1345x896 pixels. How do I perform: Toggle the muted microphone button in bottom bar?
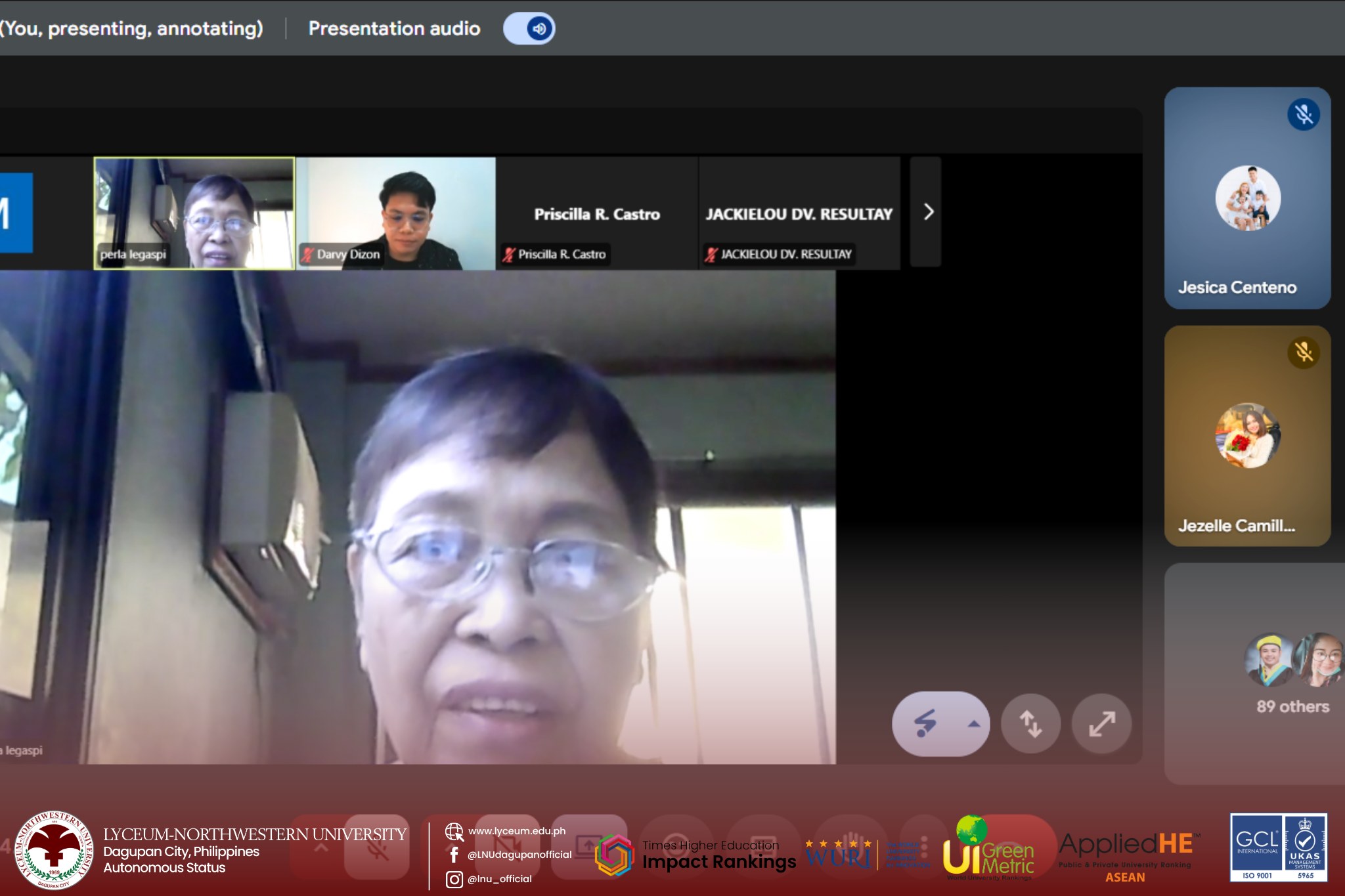pyautogui.click(x=377, y=847)
